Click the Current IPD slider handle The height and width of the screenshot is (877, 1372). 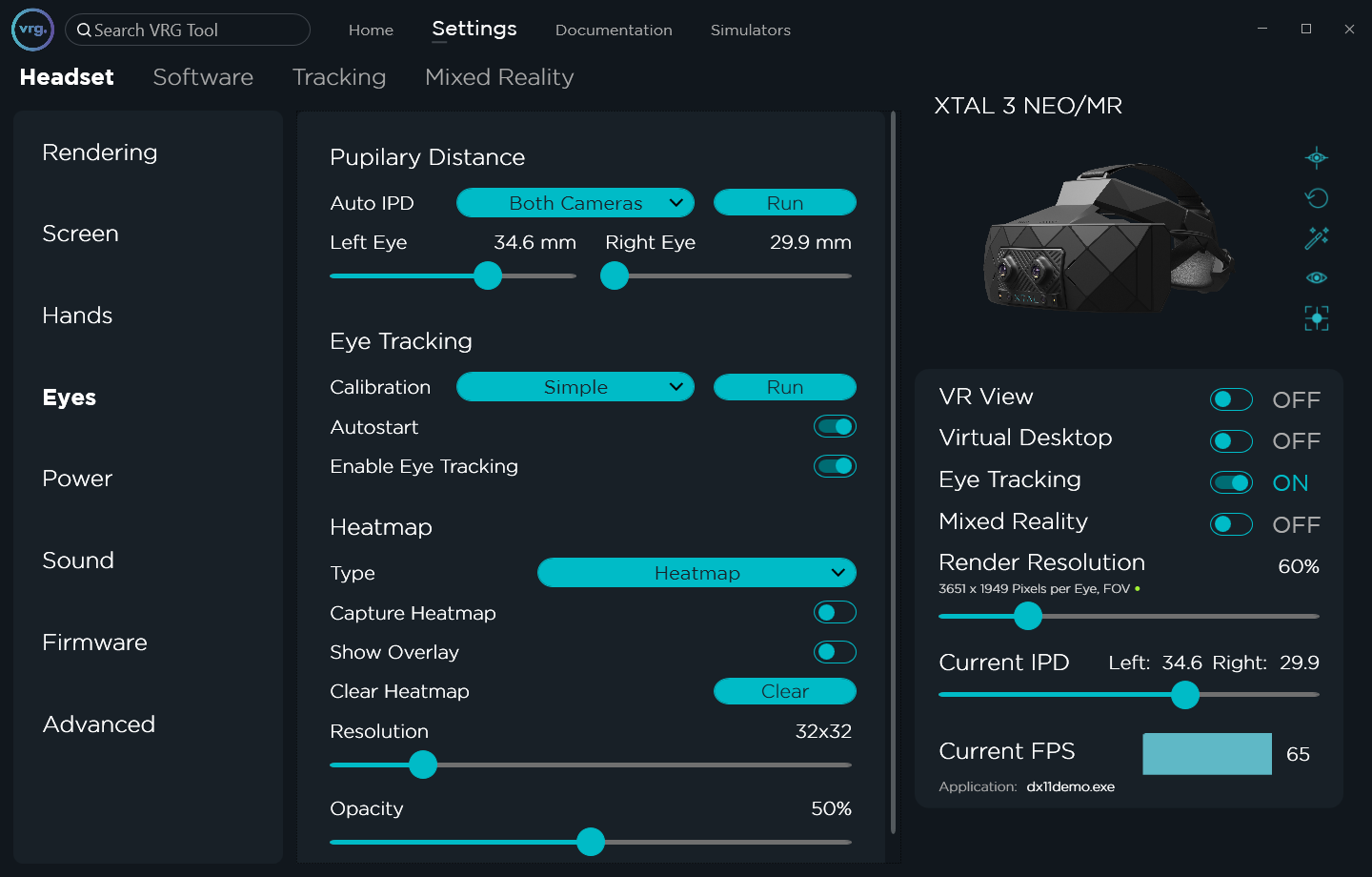click(x=1185, y=695)
